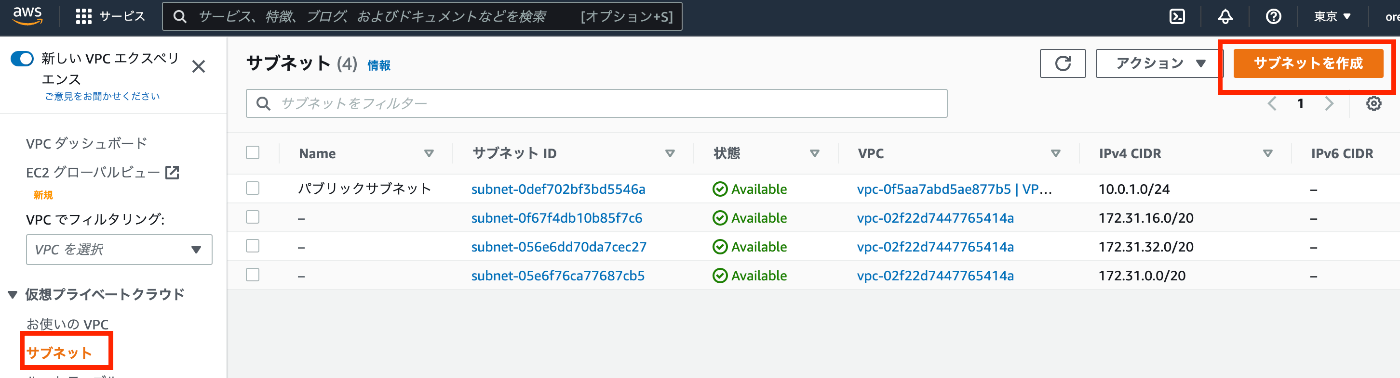Open table preferences gear icon
The width and height of the screenshot is (1400, 378).
(x=1374, y=104)
